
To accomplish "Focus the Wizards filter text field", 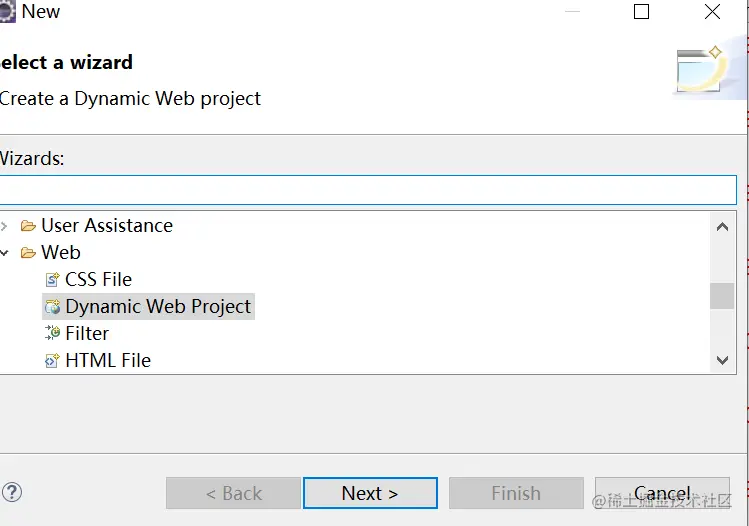I will pyautogui.click(x=366, y=190).
